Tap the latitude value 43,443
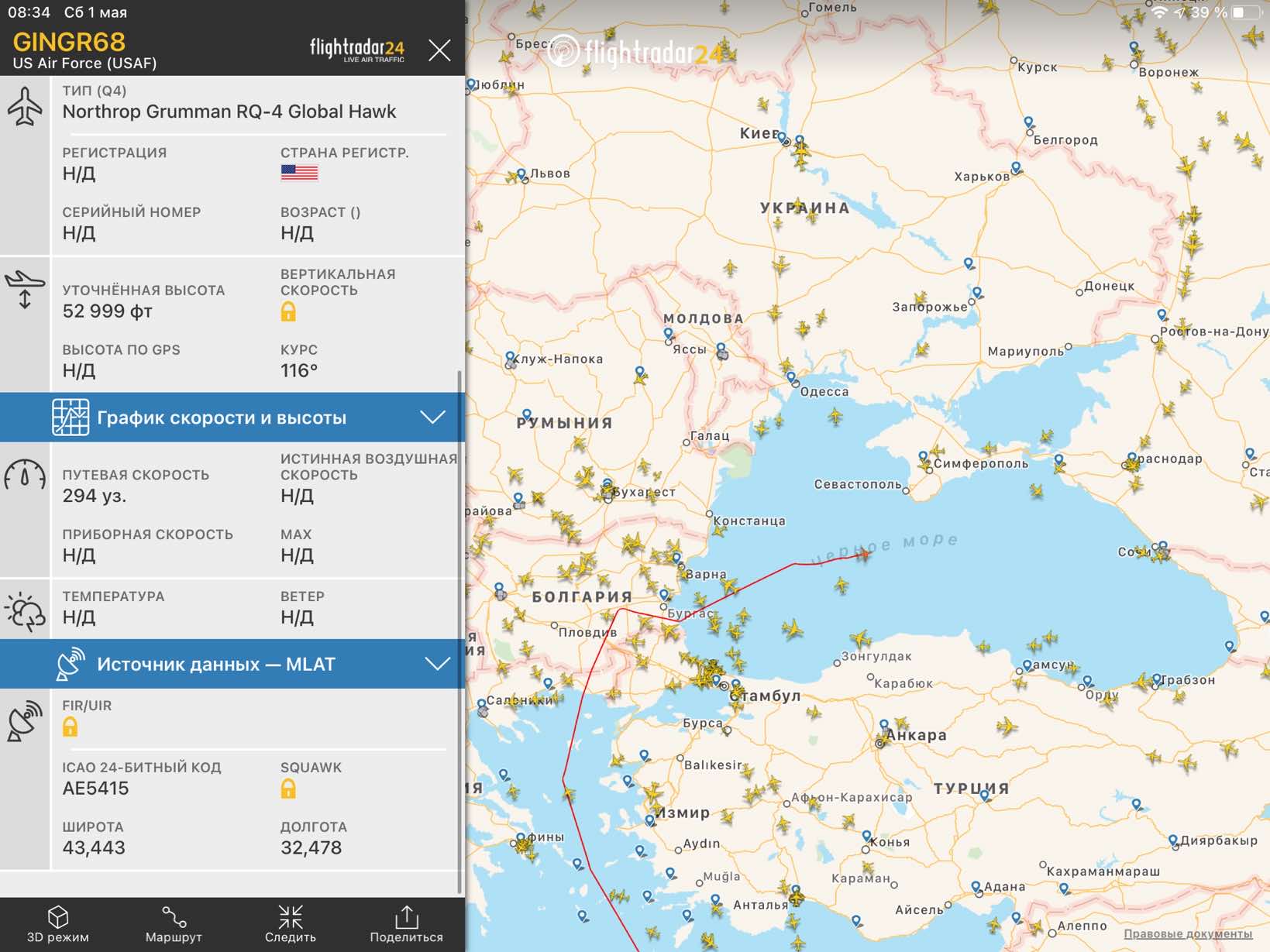This screenshot has width=1270, height=952. [x=94, y=848]
